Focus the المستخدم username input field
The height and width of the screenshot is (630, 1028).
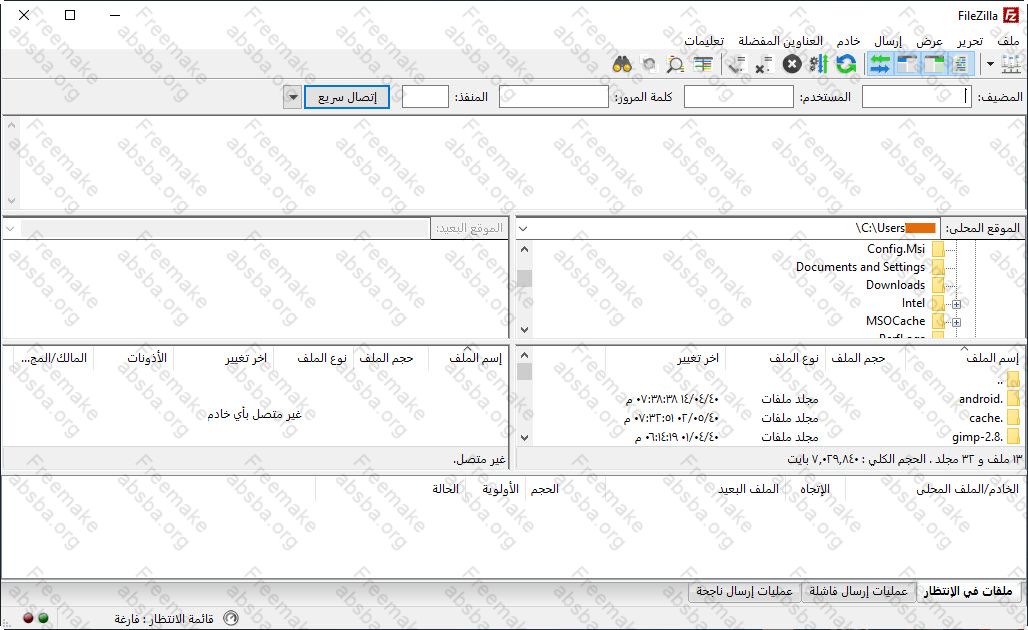coord(739,97)
